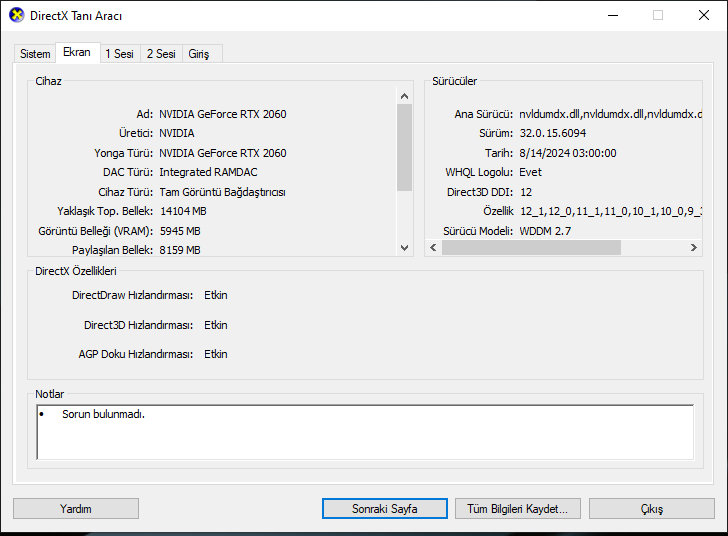Switch to the 1 Sesi tab
Screen dimensions: 728x536
point(119,54)
